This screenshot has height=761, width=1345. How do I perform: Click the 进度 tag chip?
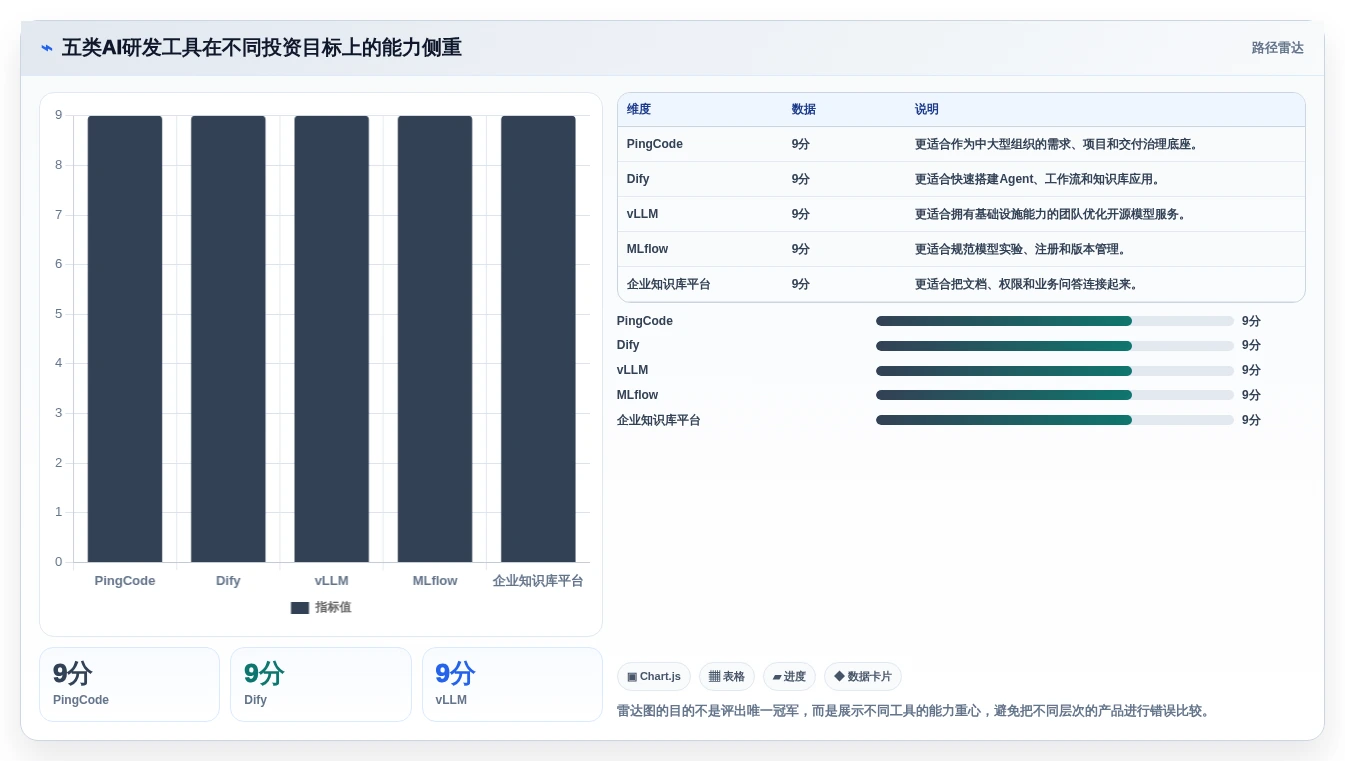click(789, 677)
